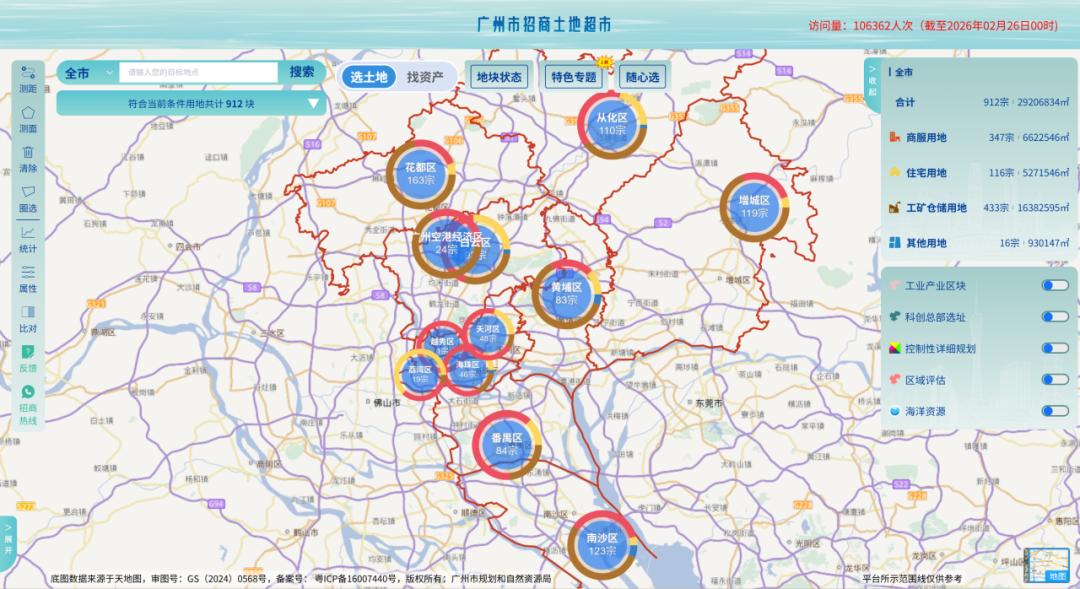Click the 清除 trash icon
Image resolution: width=1080 pixels, height=589 pixels.
28,153
